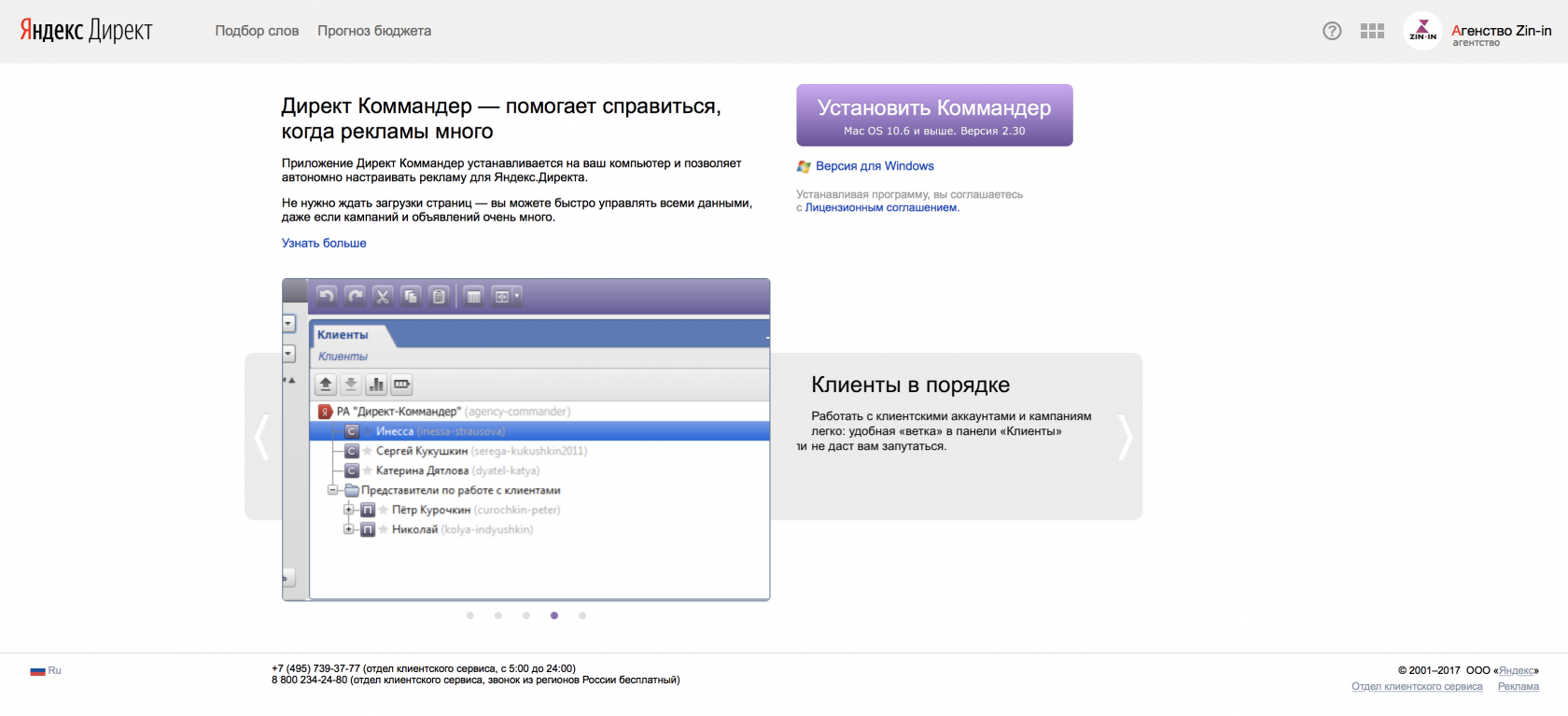Select the fifth carousel dot
This screenshot has height=716, width=1568.
[582, 615]
